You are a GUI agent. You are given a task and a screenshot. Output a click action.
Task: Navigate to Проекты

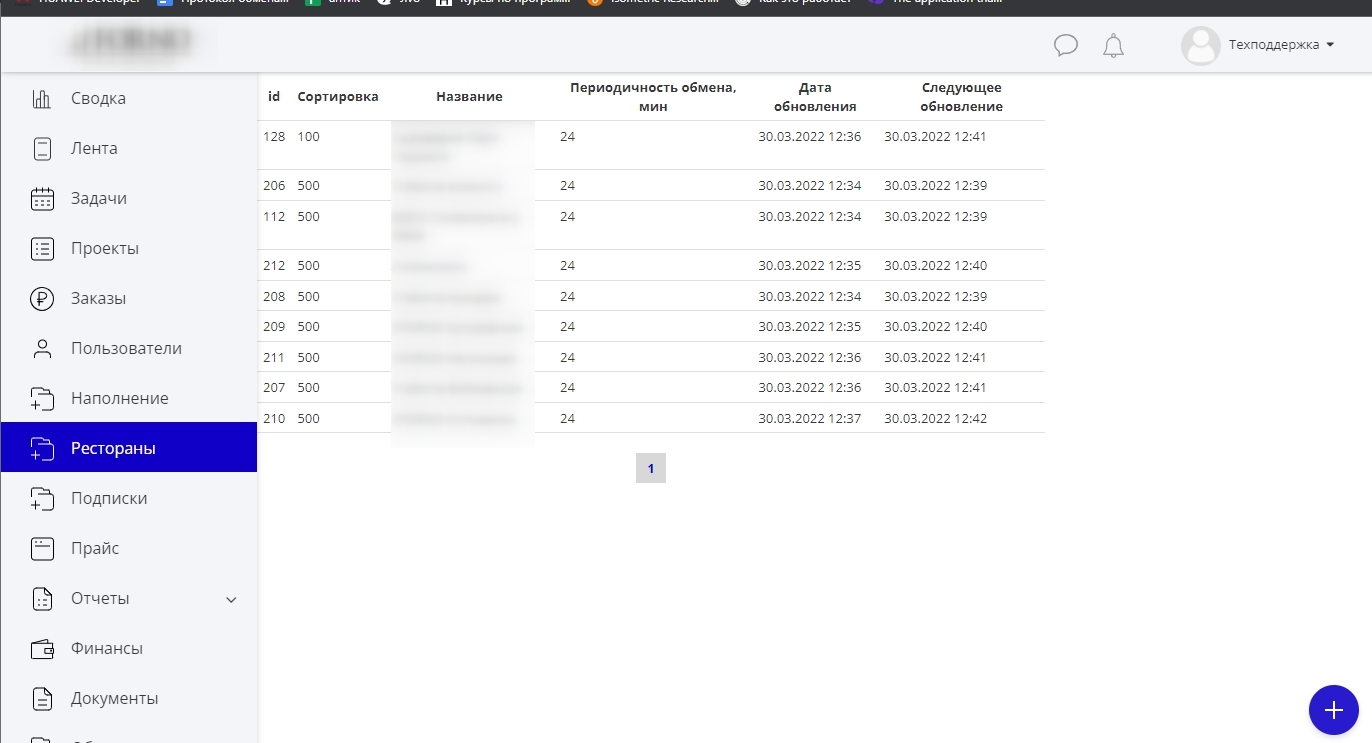point(128,248)
